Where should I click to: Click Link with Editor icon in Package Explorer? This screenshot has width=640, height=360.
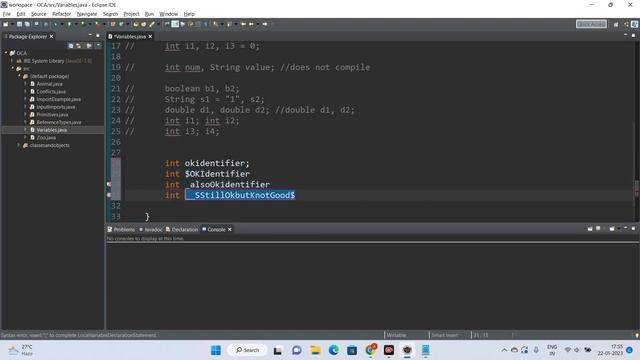coord(79,46)
